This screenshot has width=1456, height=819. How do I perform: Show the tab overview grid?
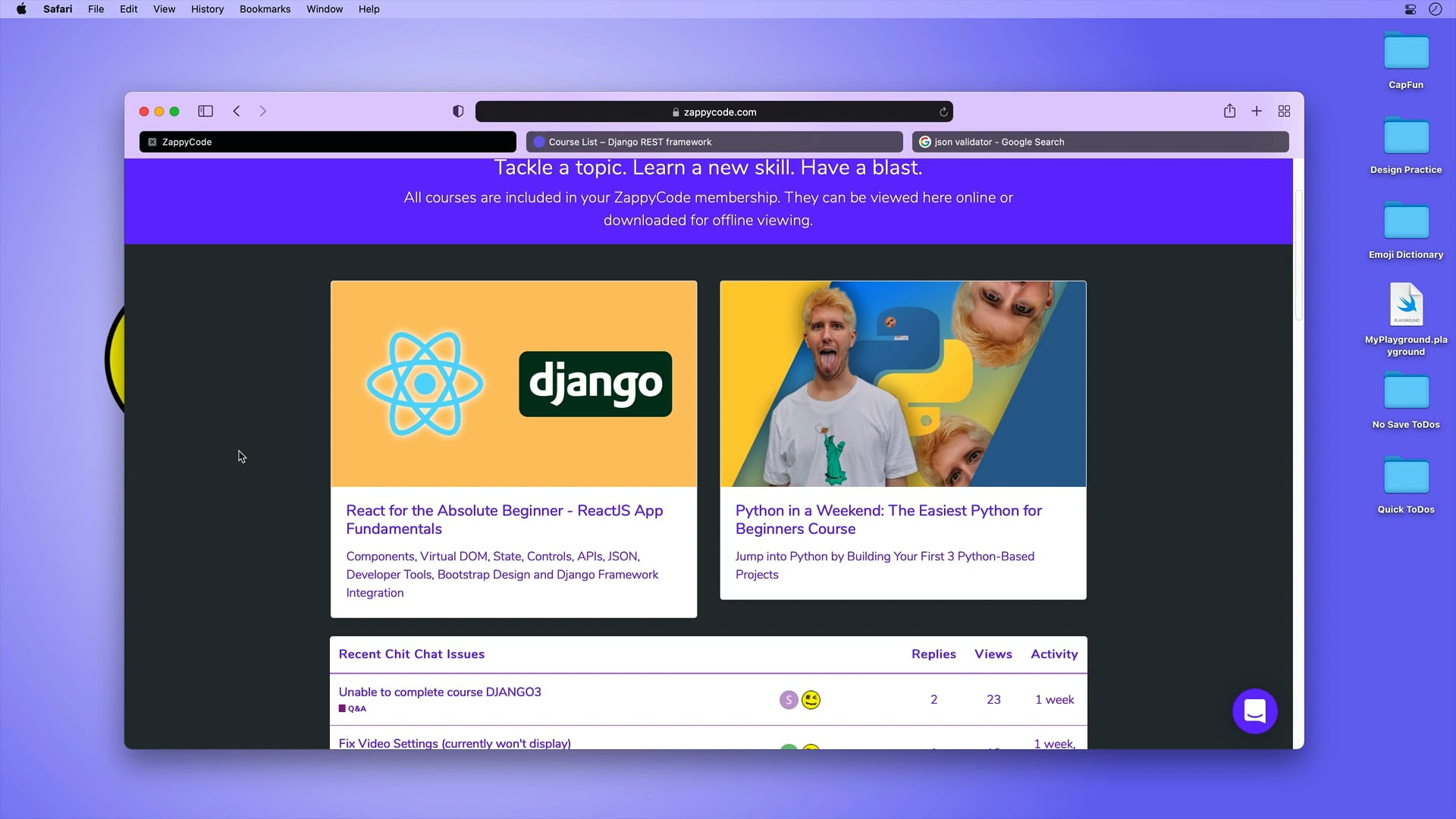tap(1284, 111)
